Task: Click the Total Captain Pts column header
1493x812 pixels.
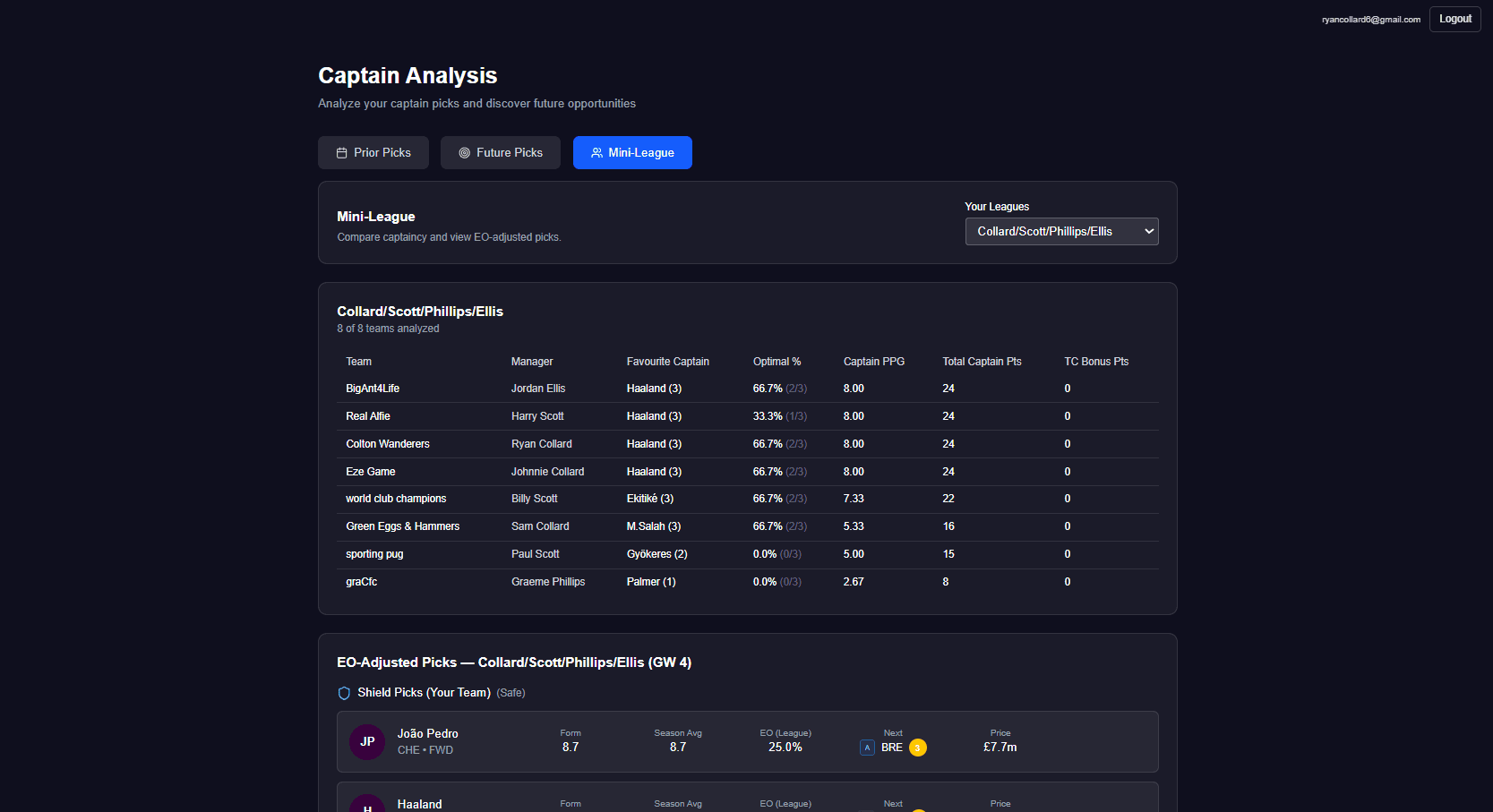Action: click(982, 362)
